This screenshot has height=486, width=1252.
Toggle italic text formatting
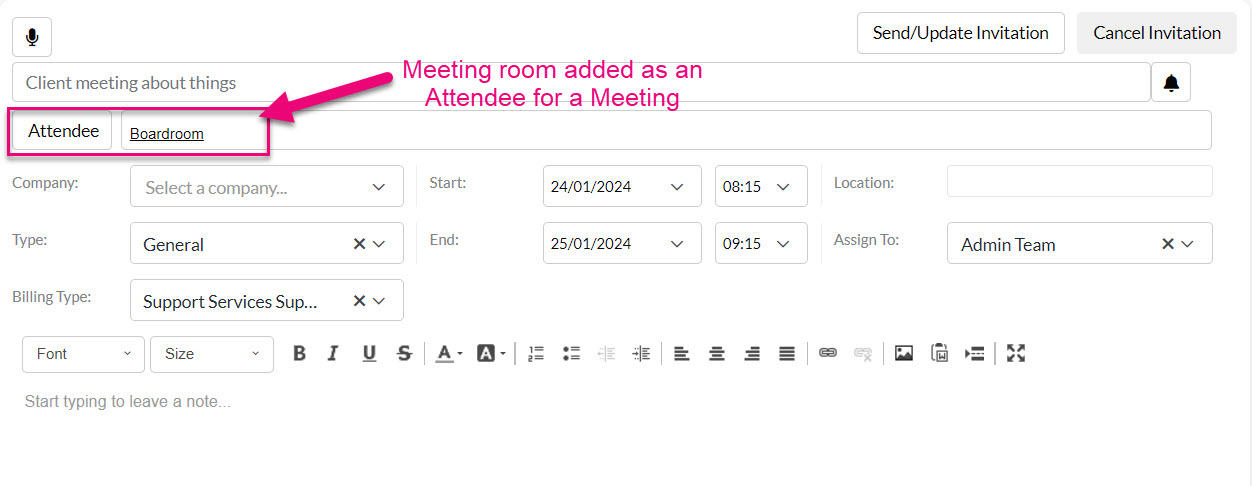coord(333,353)
